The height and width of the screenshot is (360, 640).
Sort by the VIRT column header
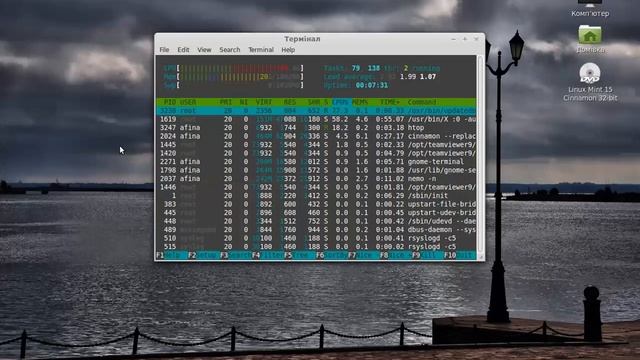pos(264,102)
